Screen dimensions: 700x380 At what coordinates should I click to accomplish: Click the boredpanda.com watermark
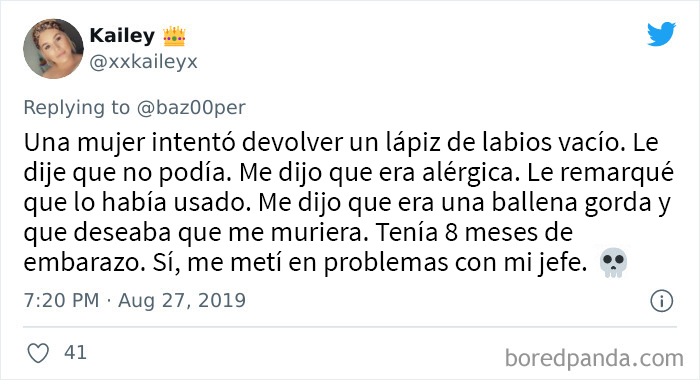tap(594, 358)
